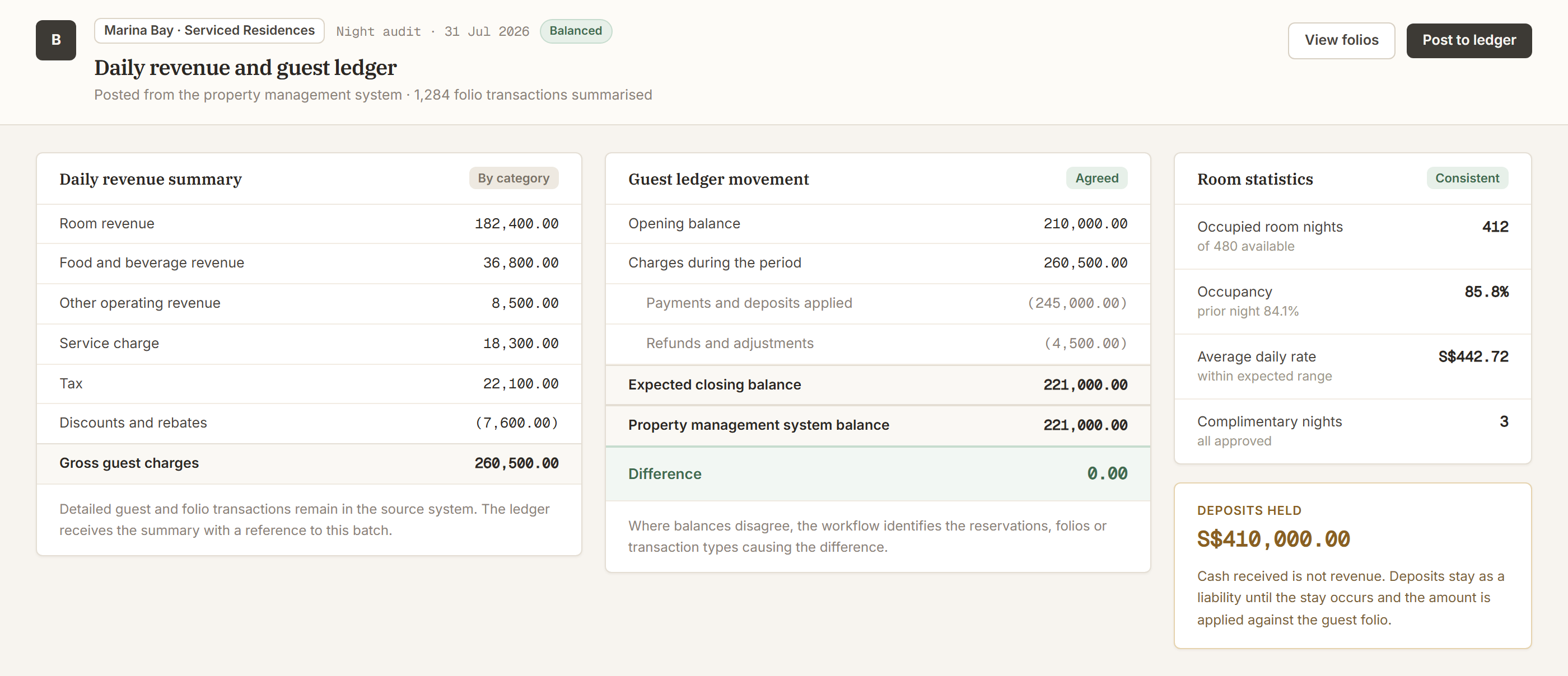Select Occupied room nights label

point(1269,226)
